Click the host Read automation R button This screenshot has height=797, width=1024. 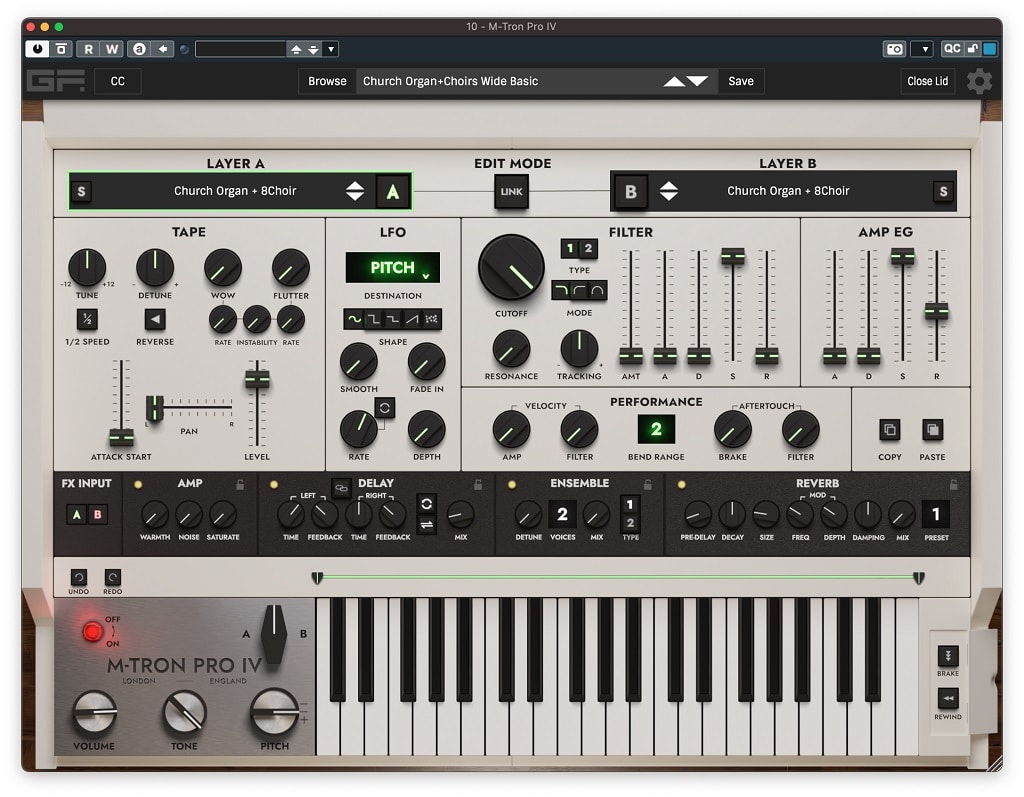tap(88, 49)
